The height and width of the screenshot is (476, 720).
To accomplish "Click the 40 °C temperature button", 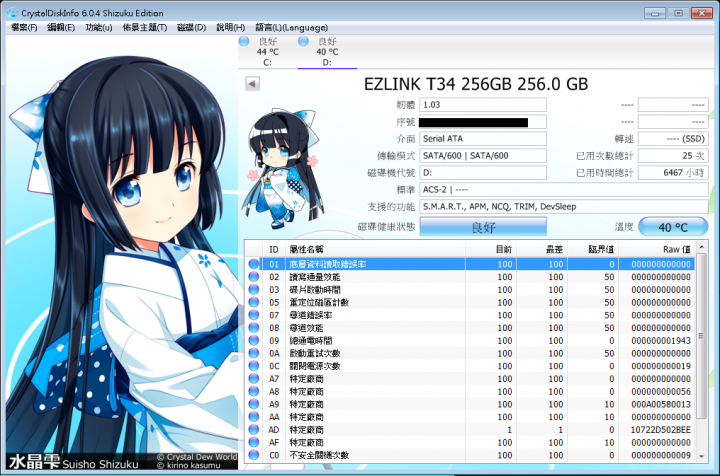I will [x=673, y=227].
